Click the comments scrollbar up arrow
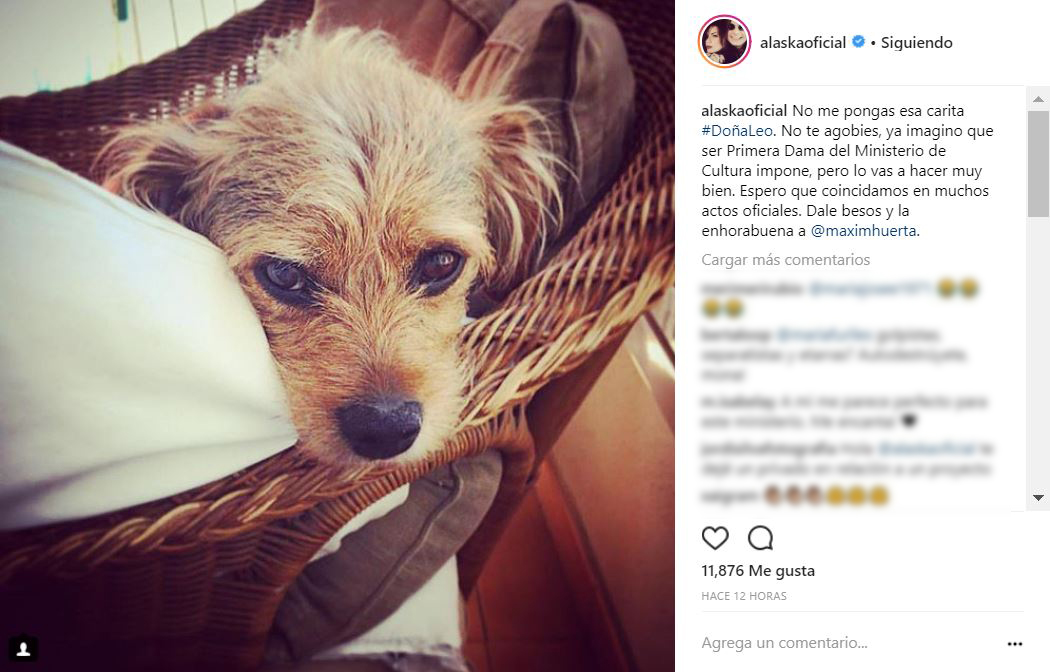Viewport: 1050px width, 672px height. [x=1038, y=99]
